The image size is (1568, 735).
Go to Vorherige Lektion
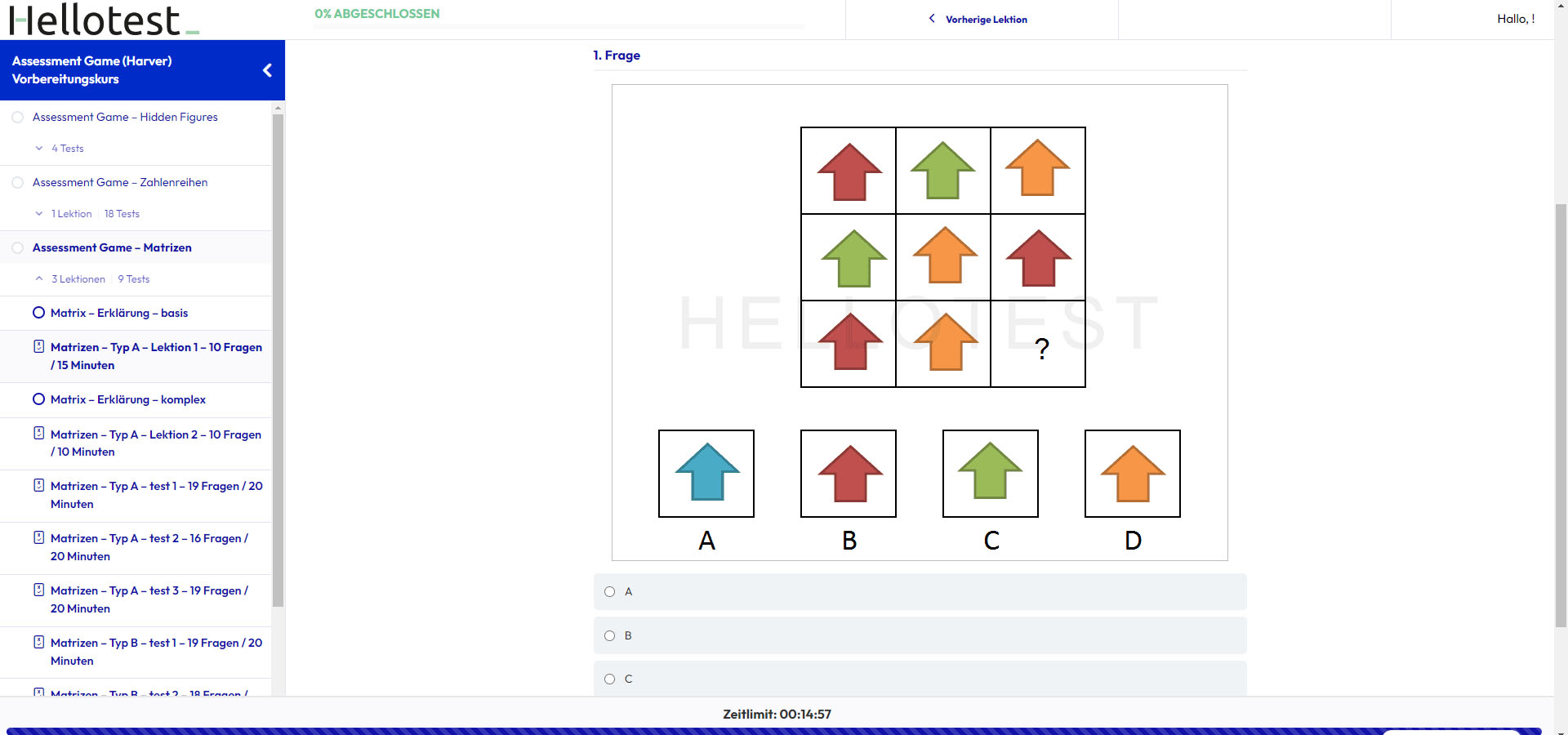point(986,20)
